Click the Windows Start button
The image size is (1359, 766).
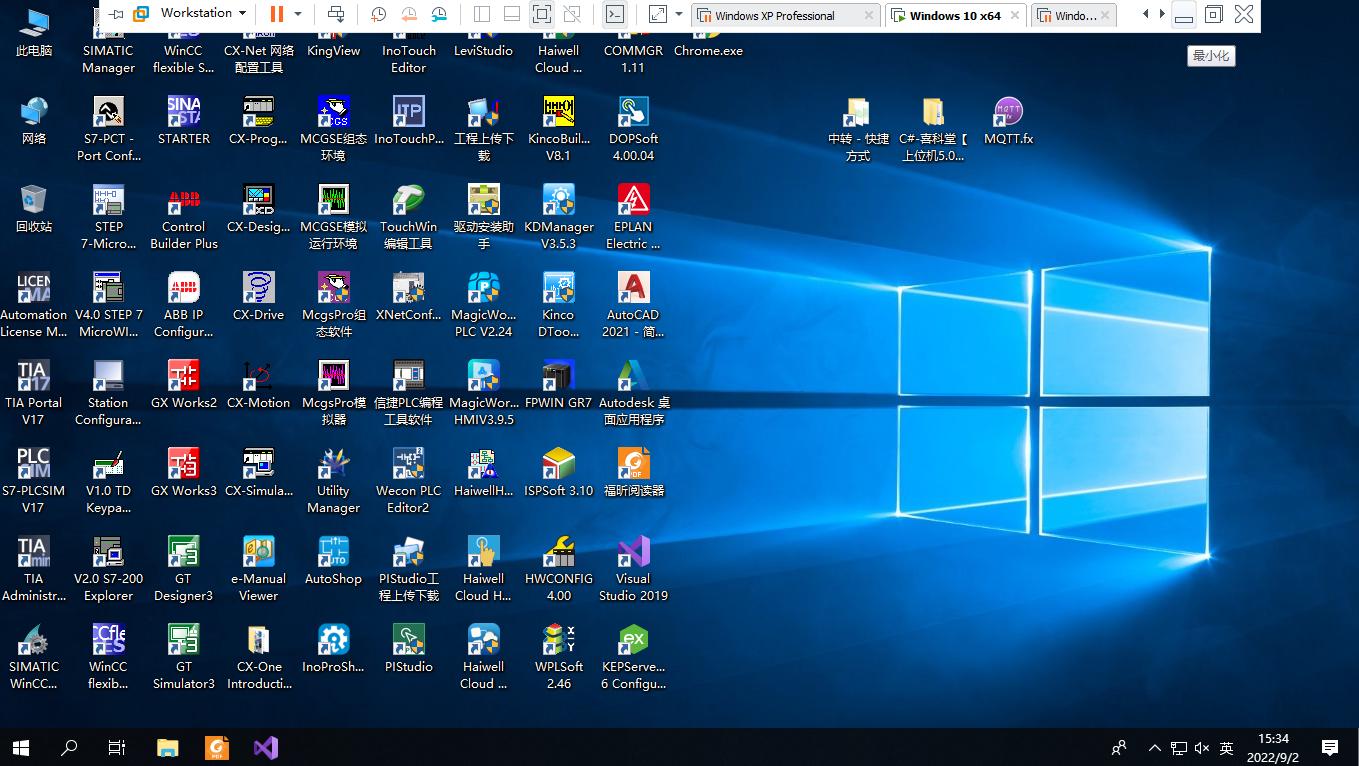(x=20, y=747)
